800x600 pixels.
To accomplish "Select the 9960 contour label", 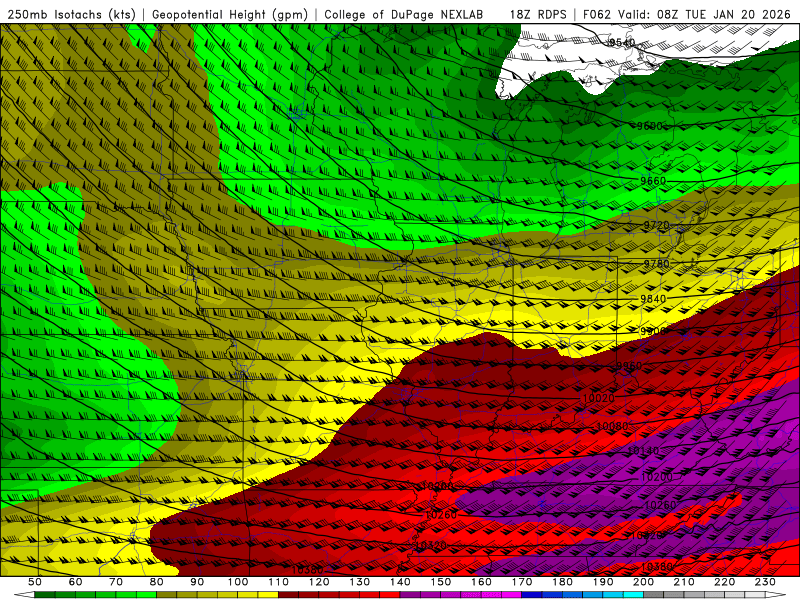I will [629, 366].
